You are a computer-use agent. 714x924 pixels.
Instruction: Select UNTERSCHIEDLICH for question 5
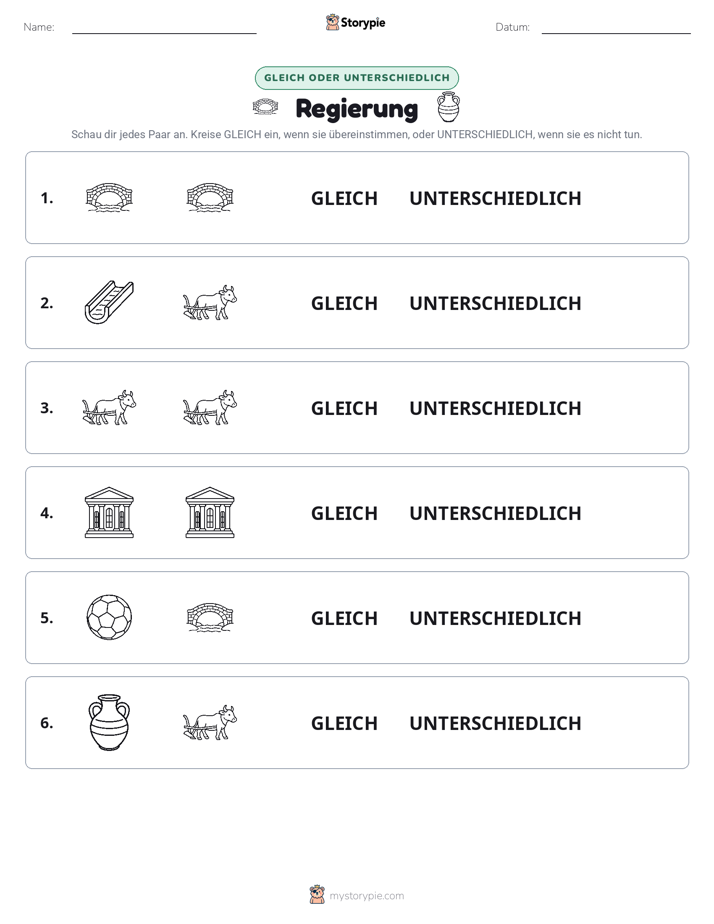pos(495,618)
